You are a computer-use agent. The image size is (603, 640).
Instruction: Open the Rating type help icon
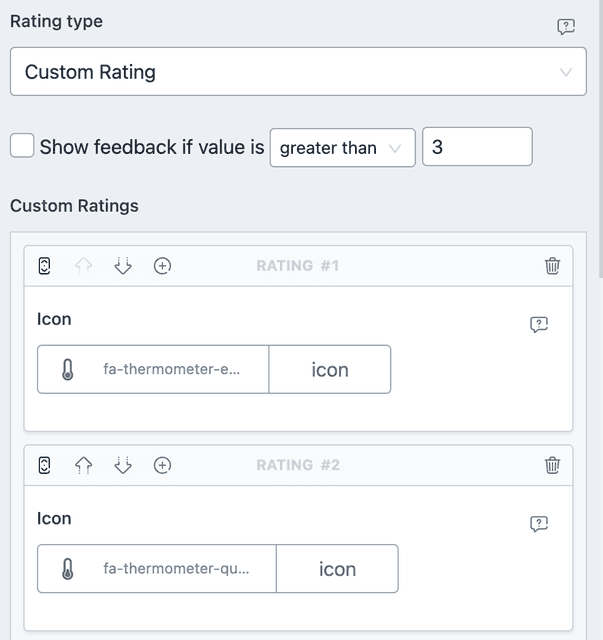566,27
